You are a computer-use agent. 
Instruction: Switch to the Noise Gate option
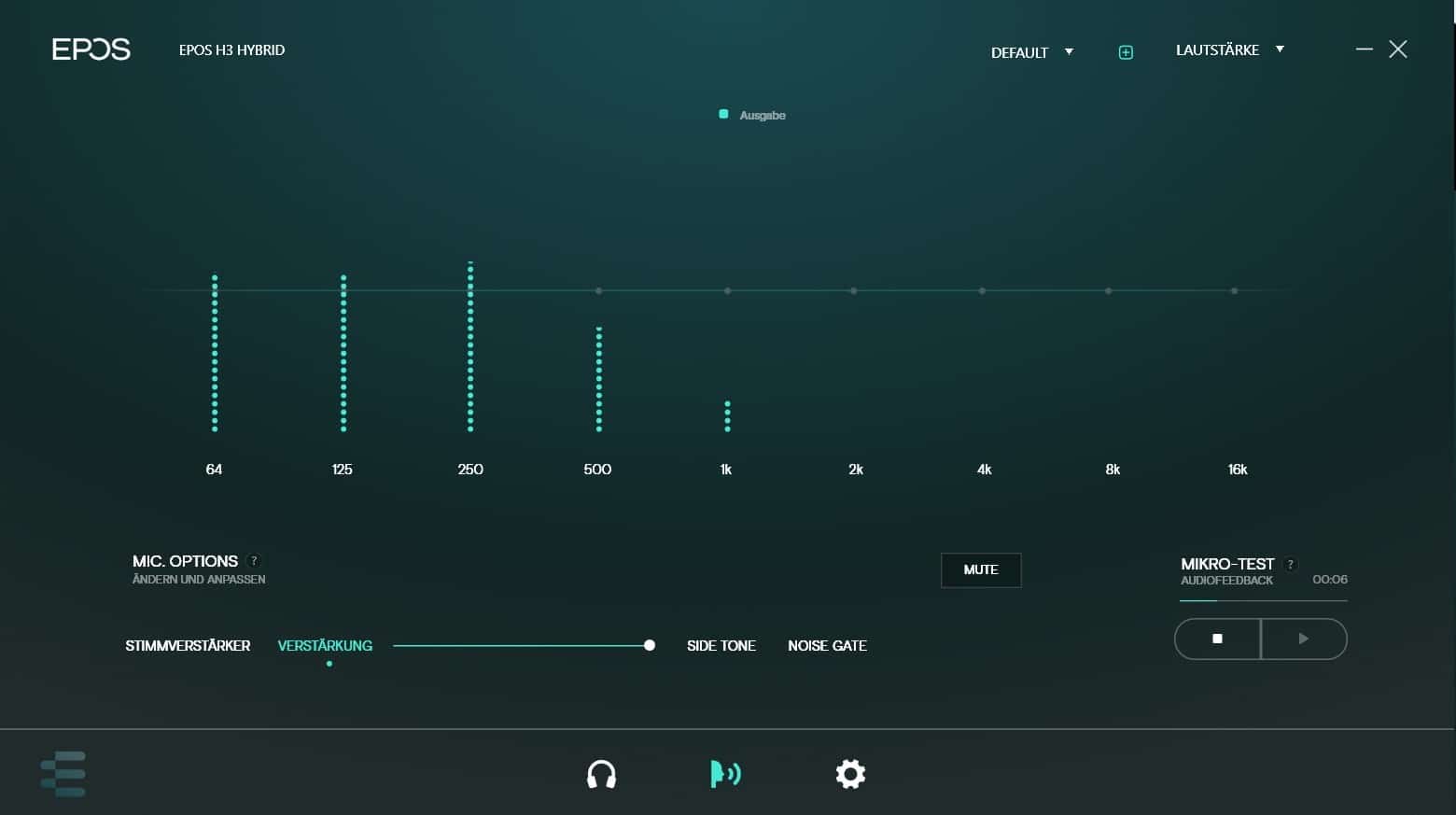click(x=827, y=645)
